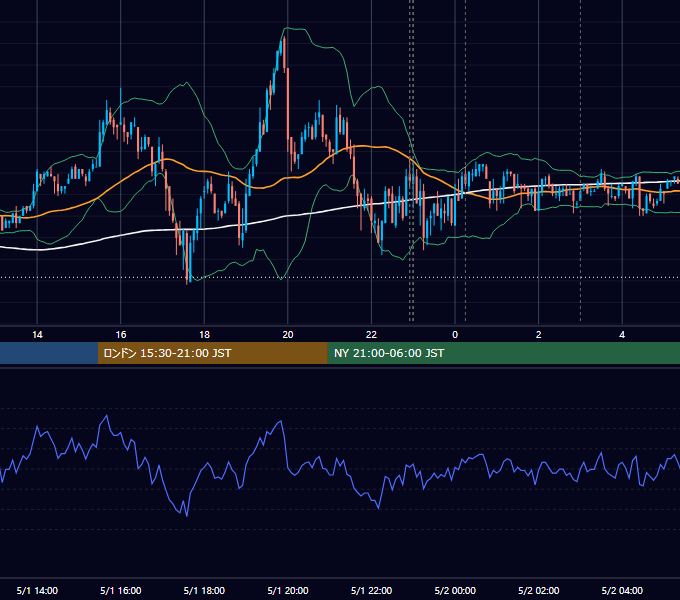The height and width of the screenshot is (600, 680).
Task: Click the 5/2 02:00 time label
Action: tap(539, 590)
